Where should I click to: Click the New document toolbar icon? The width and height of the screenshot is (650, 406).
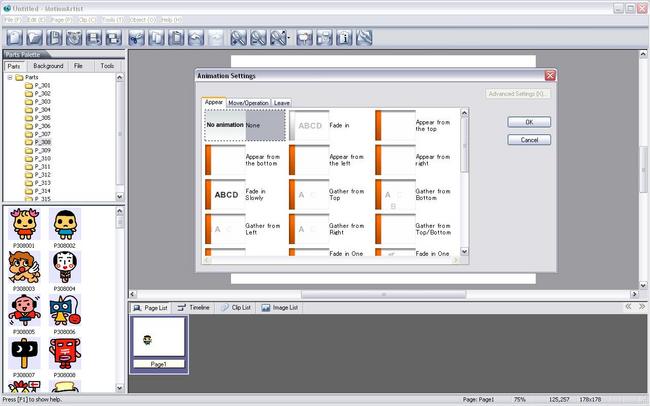[14, 38]
